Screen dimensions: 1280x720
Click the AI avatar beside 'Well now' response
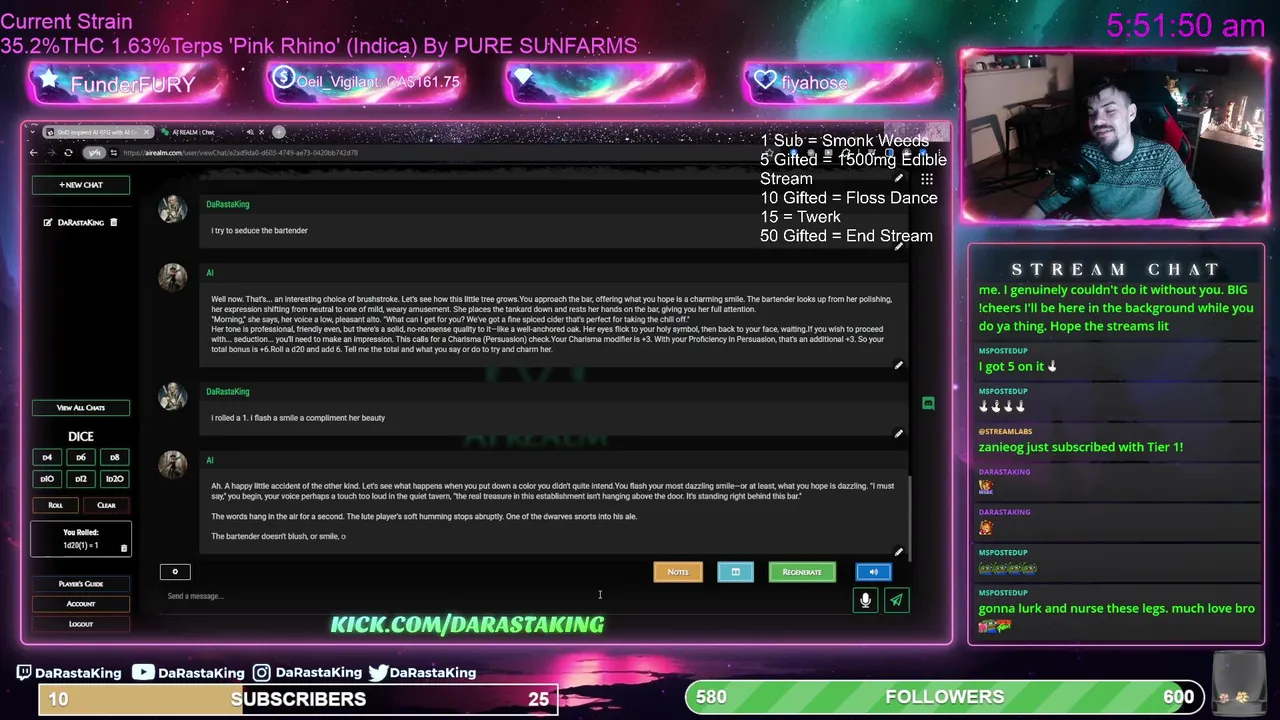pos(172,277)
